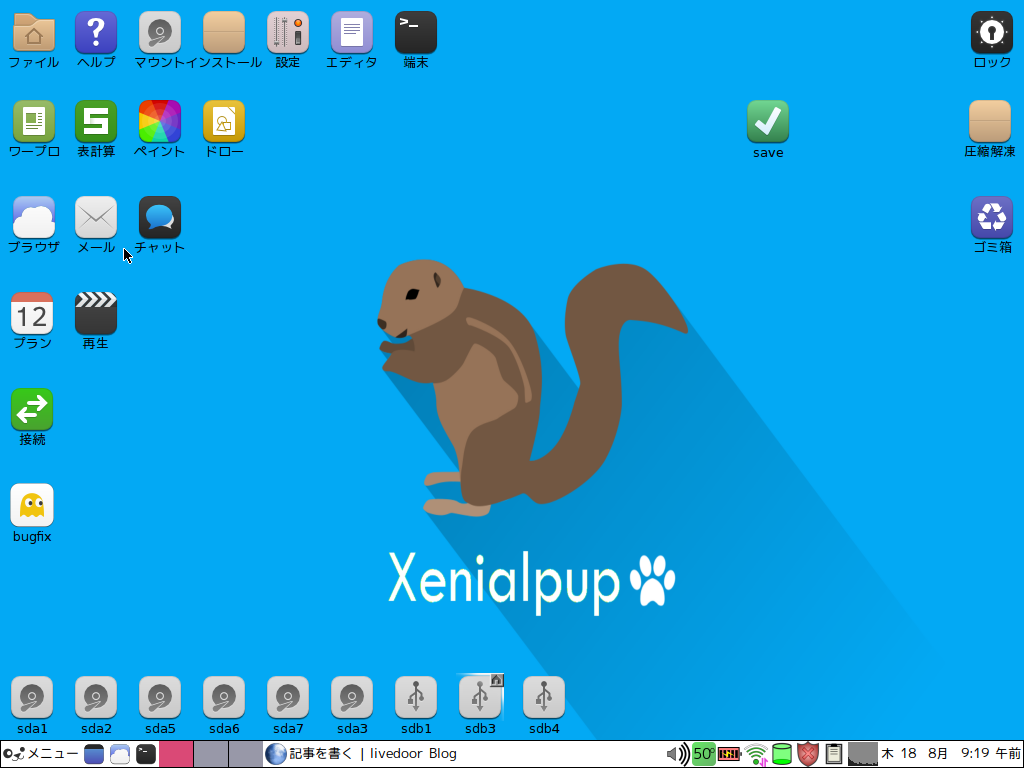Open the Wi-Fi network tray icon
The width and height of the screenshot is (1024, 768).
(756, 754)
